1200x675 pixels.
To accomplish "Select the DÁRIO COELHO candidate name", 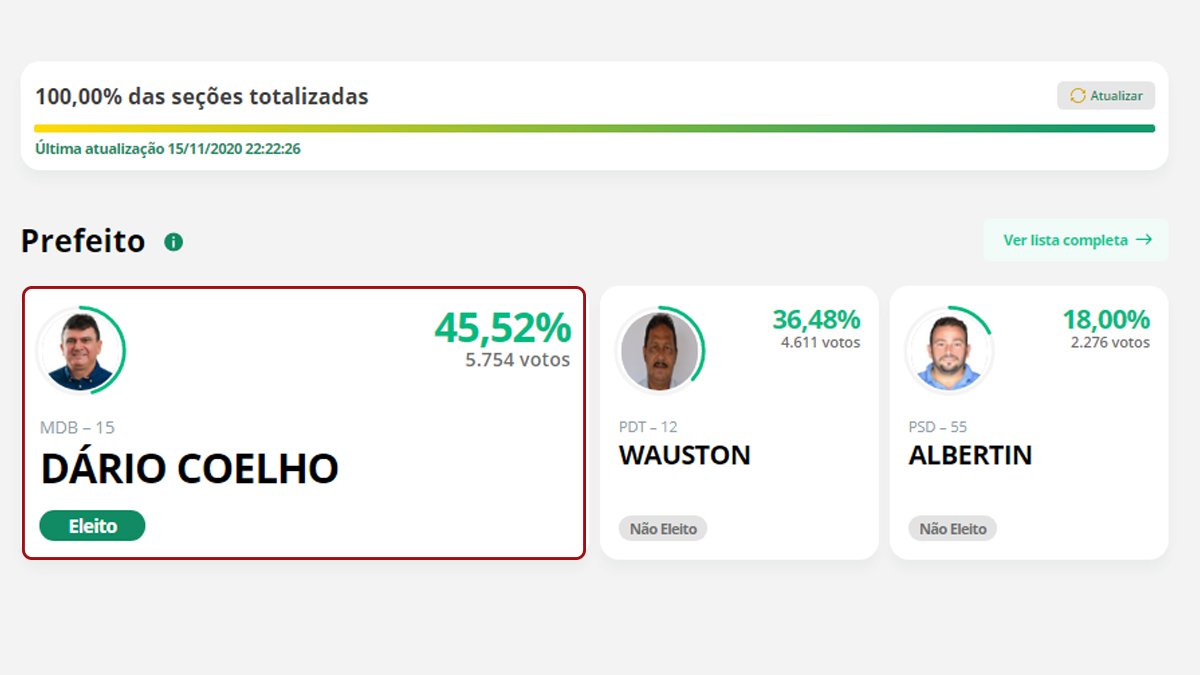I will (189, 469).
